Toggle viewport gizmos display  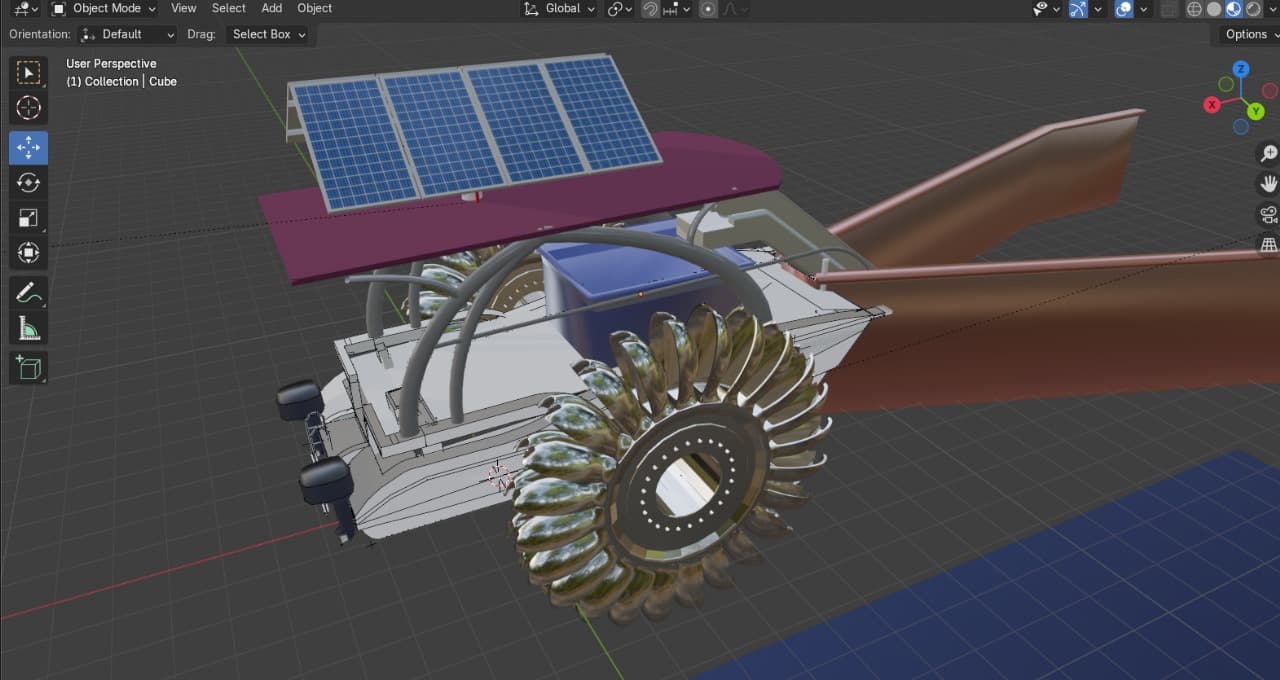(x=1078, y=9)
